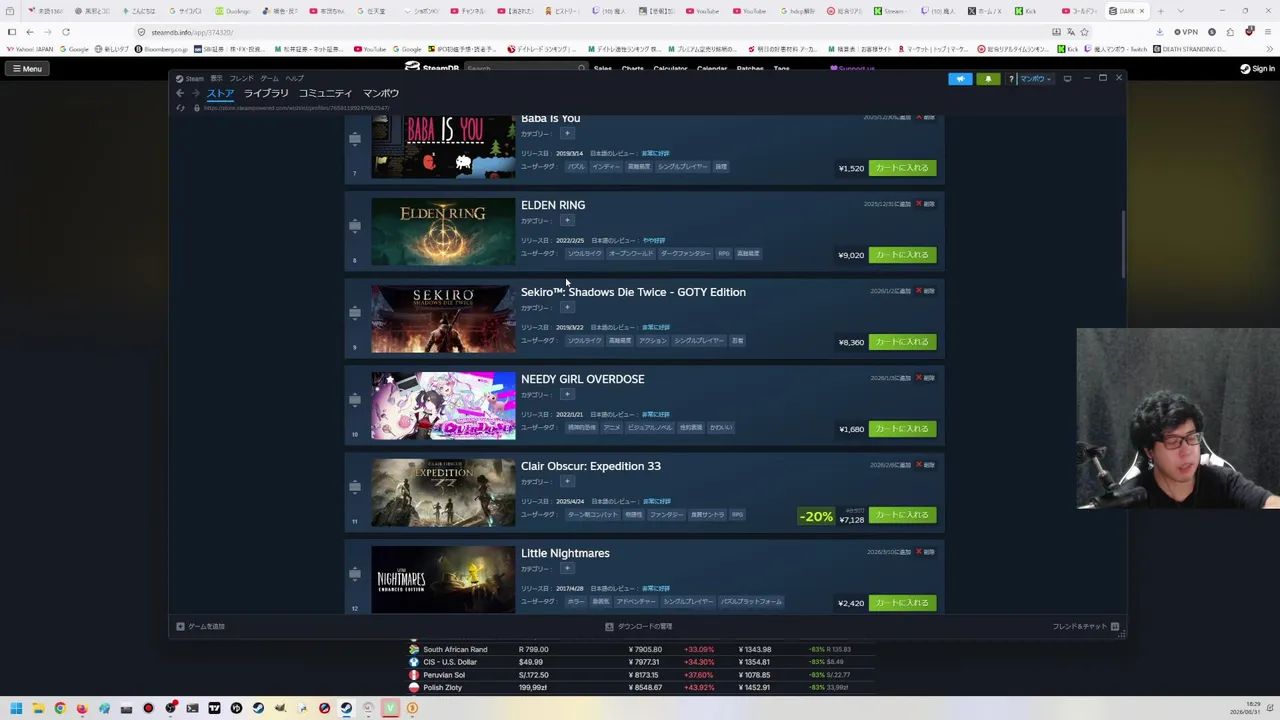This screenshot has width=1280, height=720.
Task: Open the マンボウ profile tab
Action: (x=381, y=93)
